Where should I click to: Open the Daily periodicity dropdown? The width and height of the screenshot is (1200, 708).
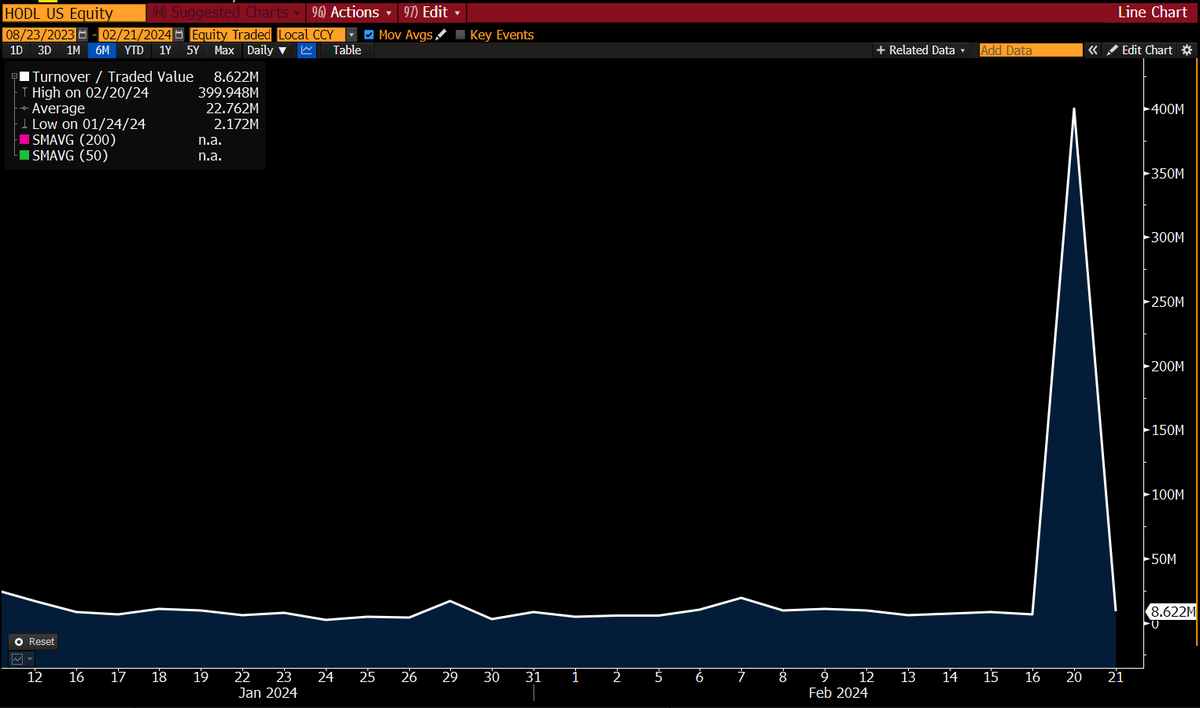[267, 50]
